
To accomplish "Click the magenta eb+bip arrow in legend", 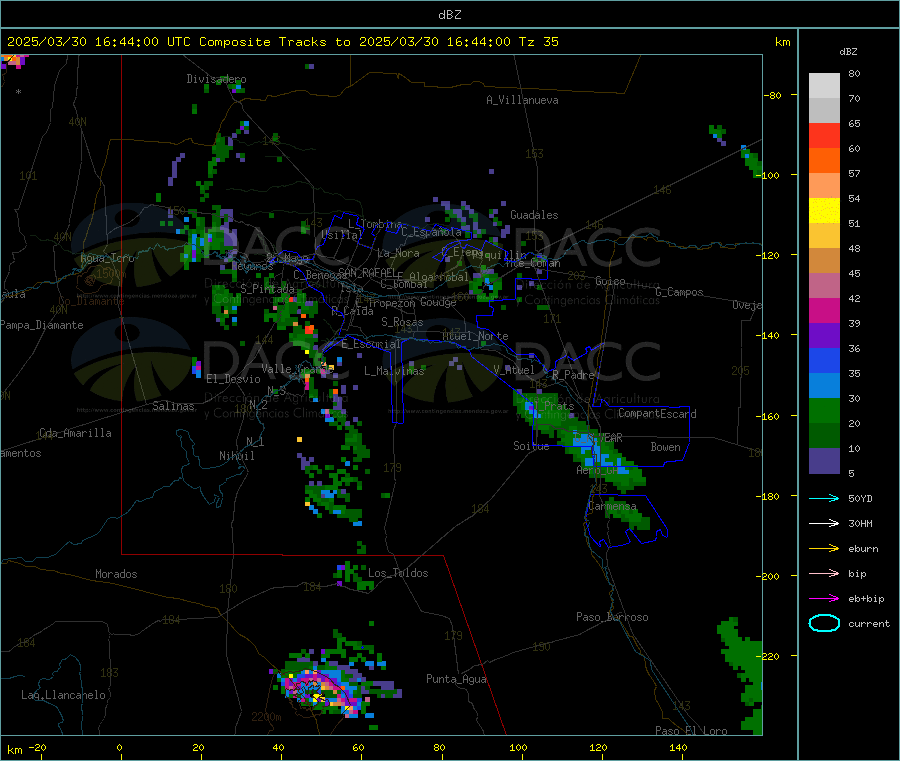I will (x=824, y=598).
